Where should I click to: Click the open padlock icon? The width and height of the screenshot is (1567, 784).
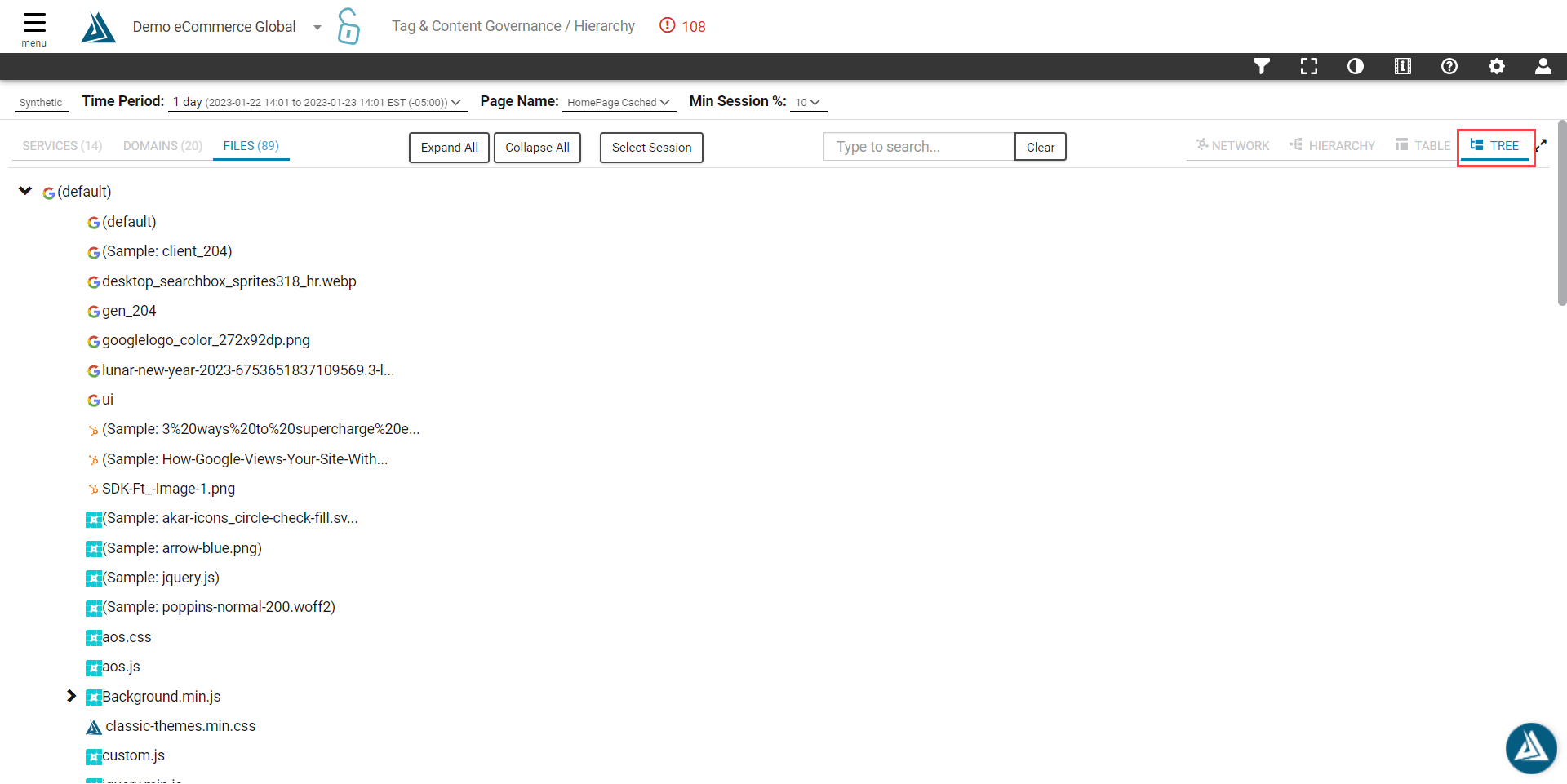coord(348,26)
